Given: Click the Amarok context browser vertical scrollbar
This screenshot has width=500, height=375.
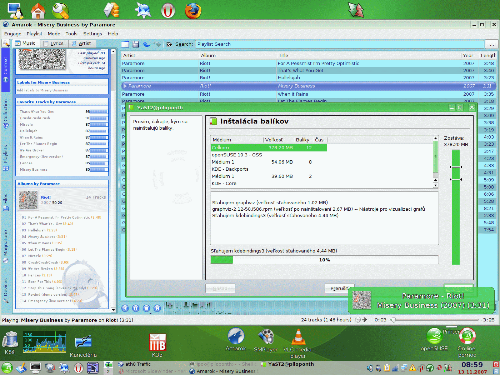Looking at the screenshot, I should point(113,180).
